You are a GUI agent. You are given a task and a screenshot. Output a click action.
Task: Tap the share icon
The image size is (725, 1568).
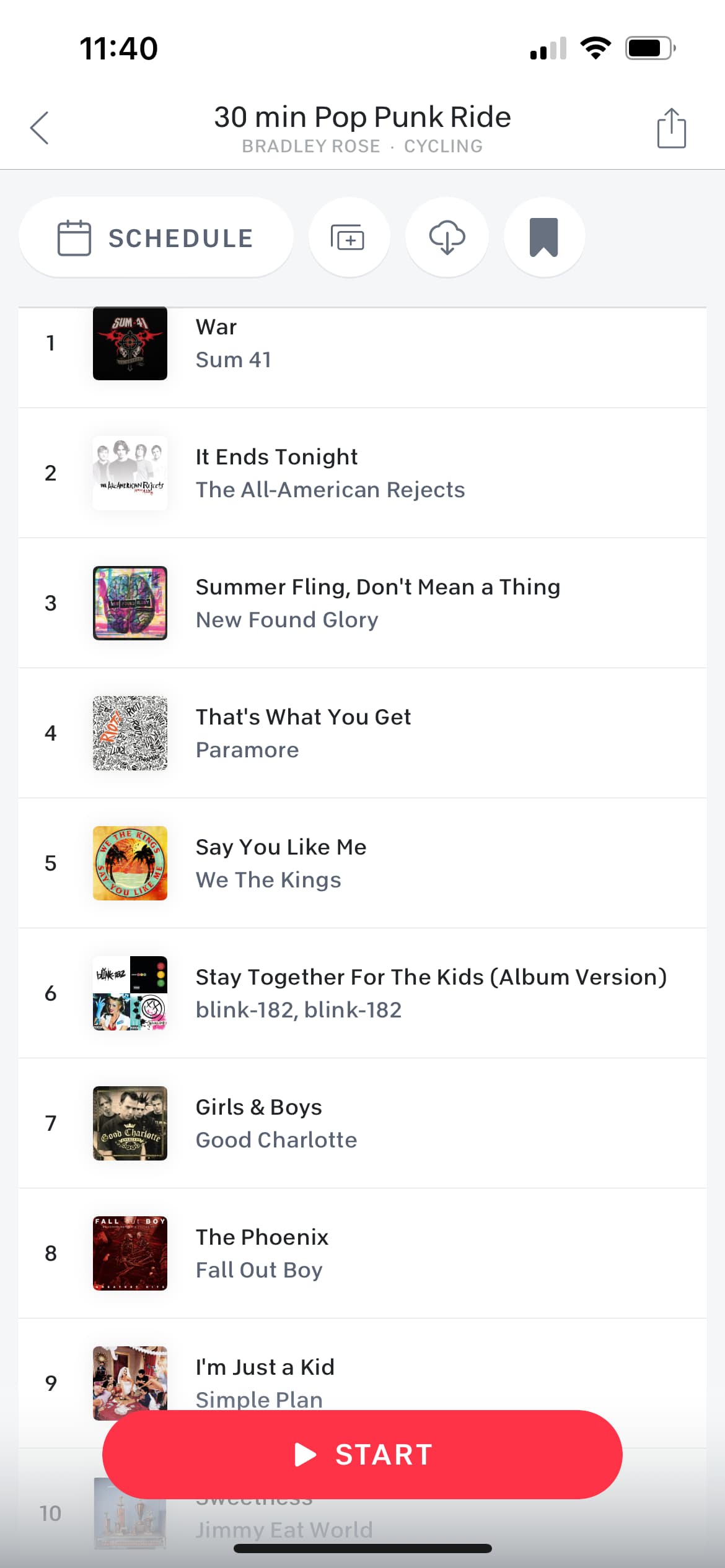tap(671, 128)
